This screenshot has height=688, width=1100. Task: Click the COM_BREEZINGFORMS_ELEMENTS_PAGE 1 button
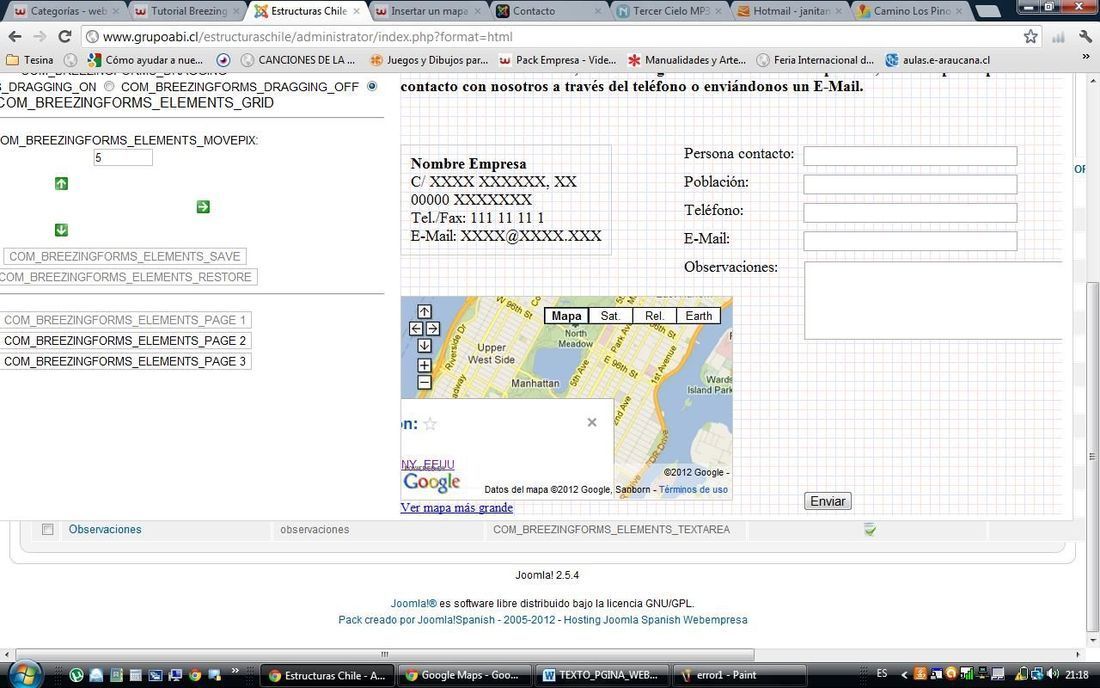pyautogui.click(x=126, y=320)
